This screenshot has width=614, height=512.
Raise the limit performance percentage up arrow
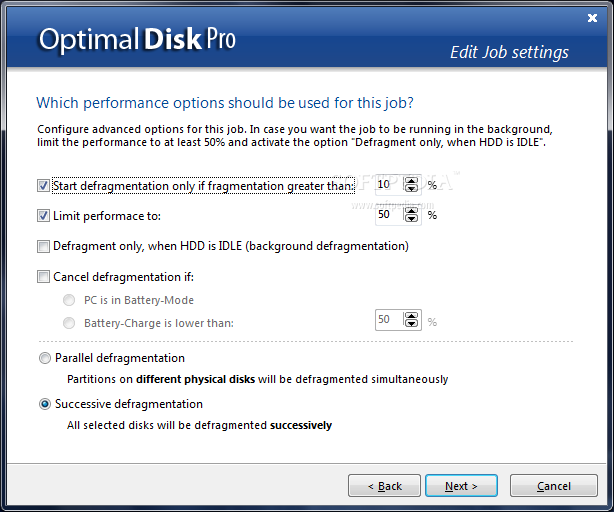coord(411,211)
